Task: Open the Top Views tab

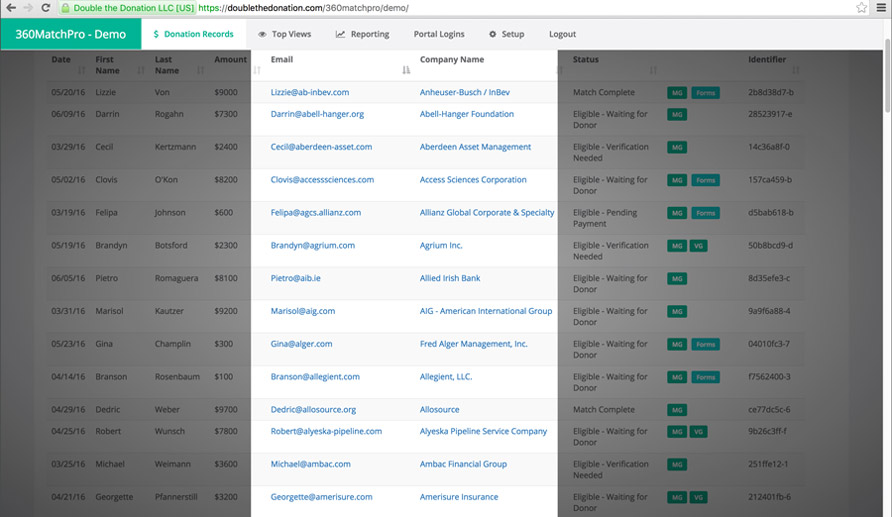Action: 284,34
